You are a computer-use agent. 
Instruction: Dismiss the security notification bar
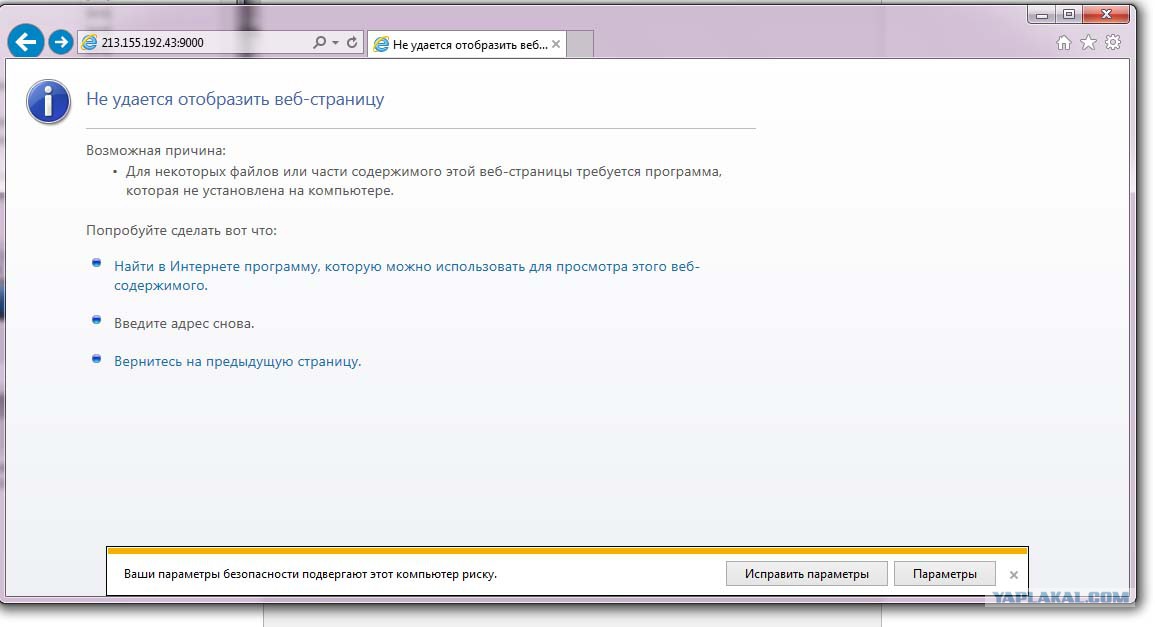pos(1014,575)
